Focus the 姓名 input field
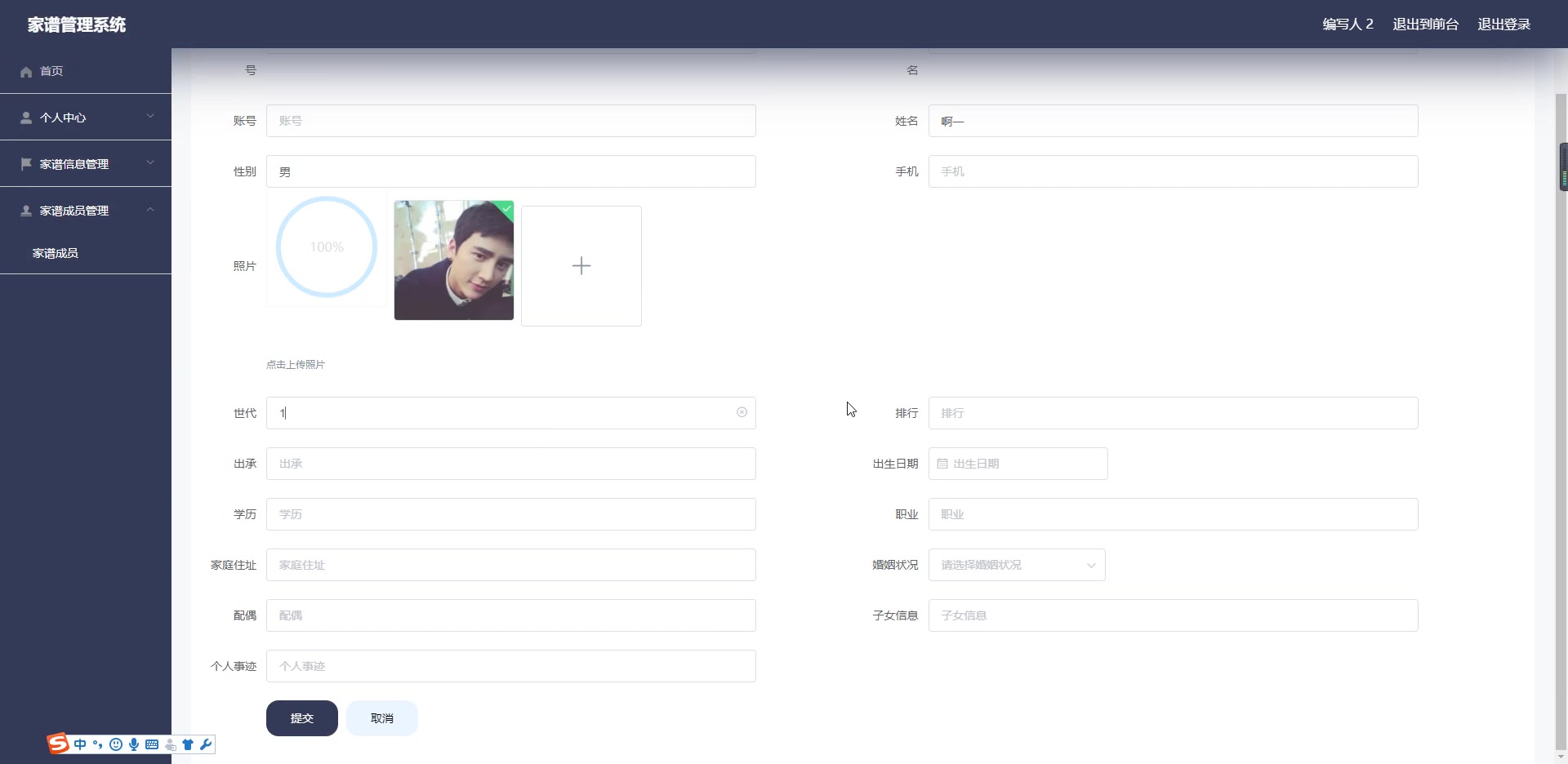The height and width of the screenshot is (764, 1568). click(x=1173, y=121)
